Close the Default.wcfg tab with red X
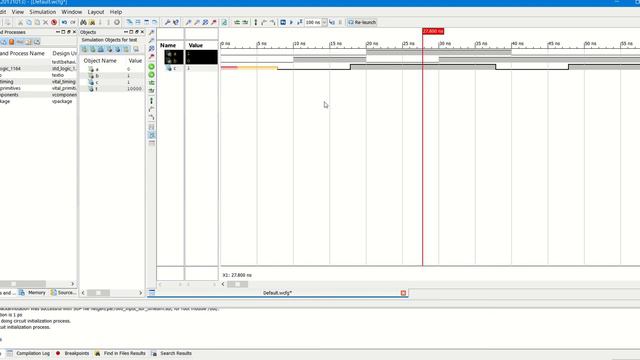Screen dimensions: 640x360 coord(403,293)
